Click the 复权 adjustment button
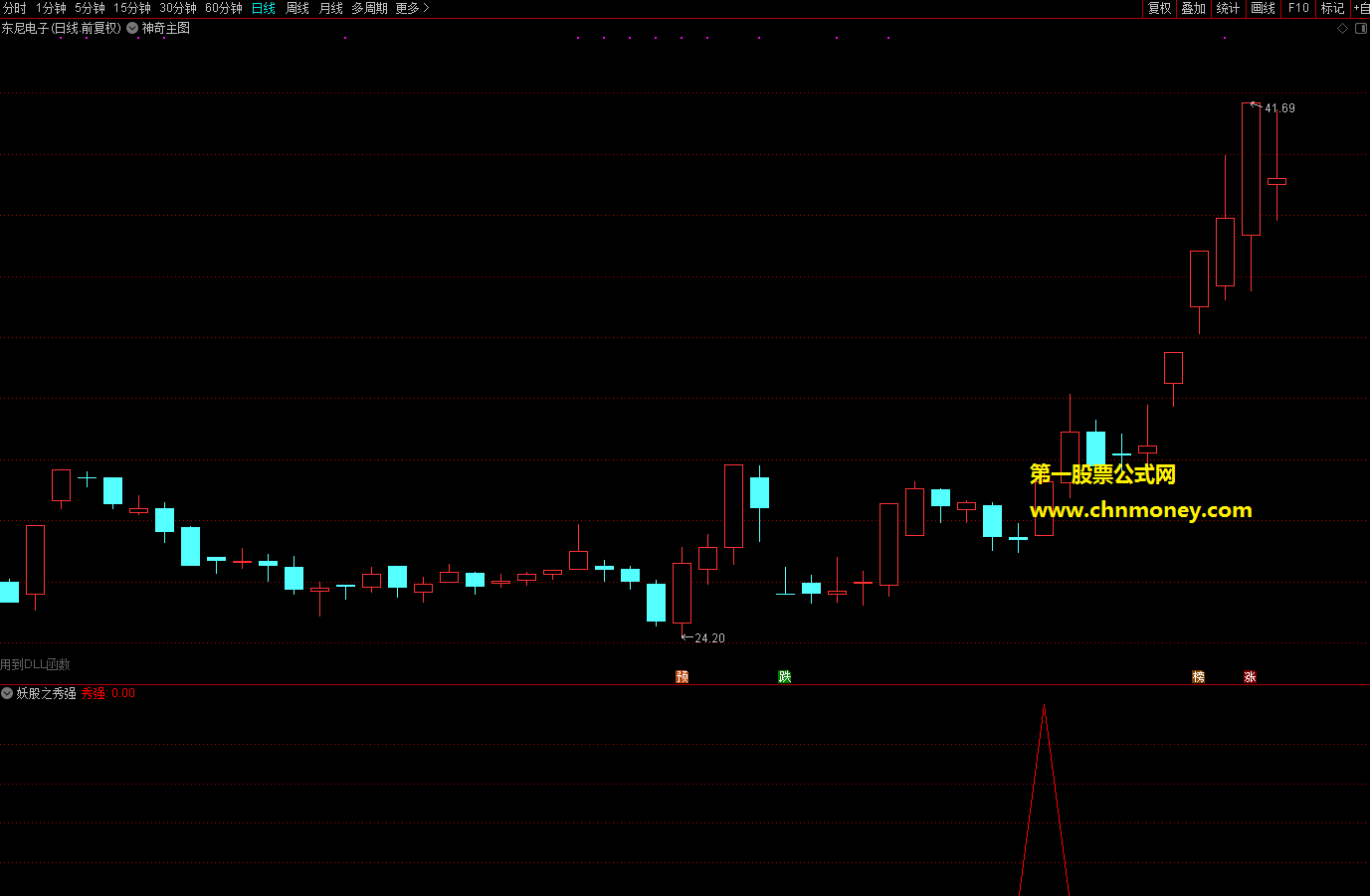This screenshot has width=1370, height=896. (1159, 8)
